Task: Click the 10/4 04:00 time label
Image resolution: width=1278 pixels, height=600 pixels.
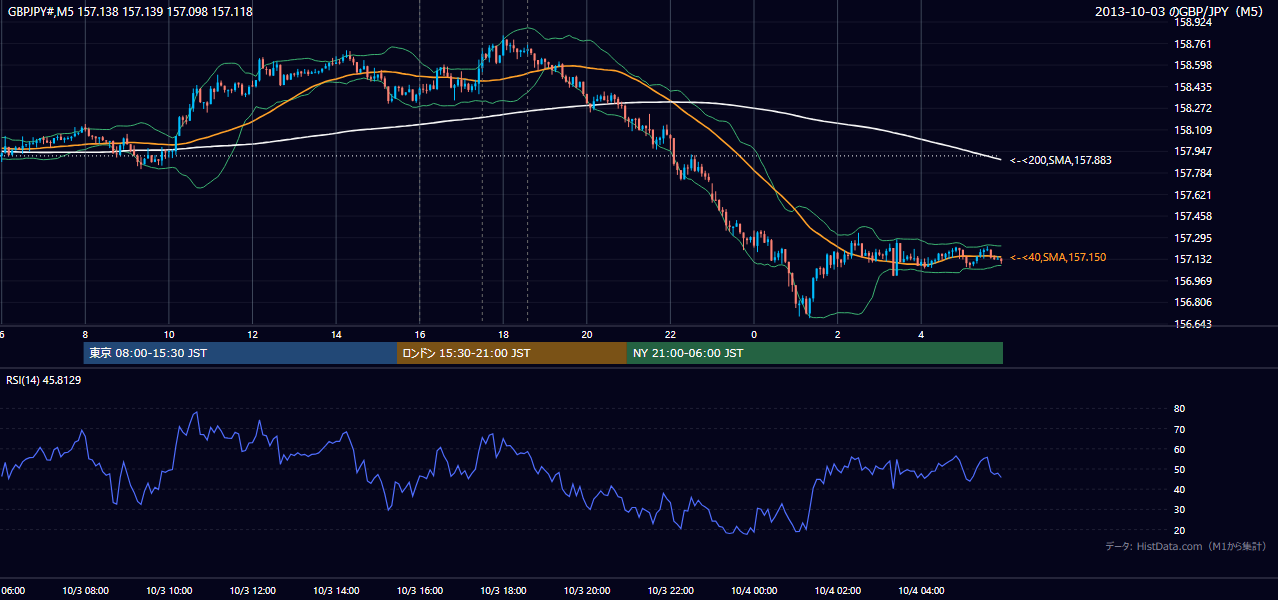Action: pyautogui.click(x=921, y=591)
